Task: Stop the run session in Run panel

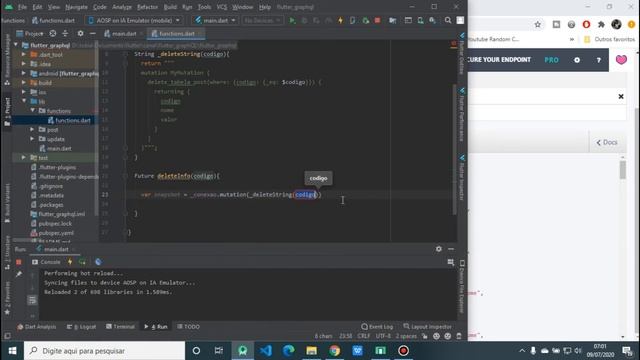Action: coord(19,262)
